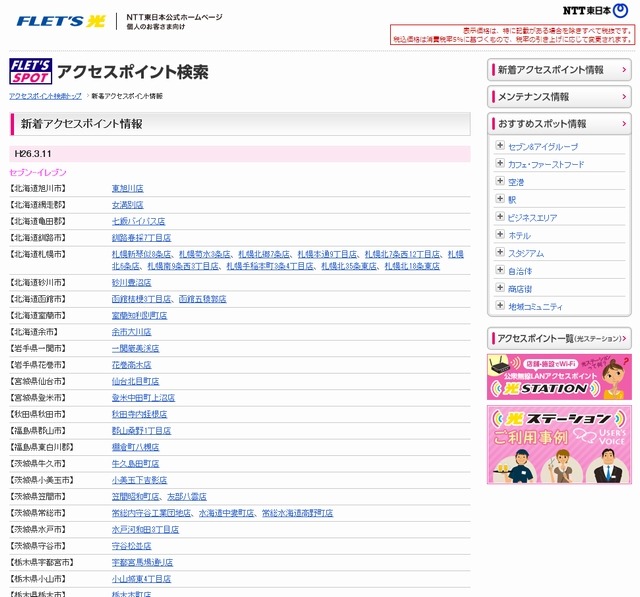640x597 pixels.
Task: Open the 一関厳美渓店 store link
Action: 136,348
